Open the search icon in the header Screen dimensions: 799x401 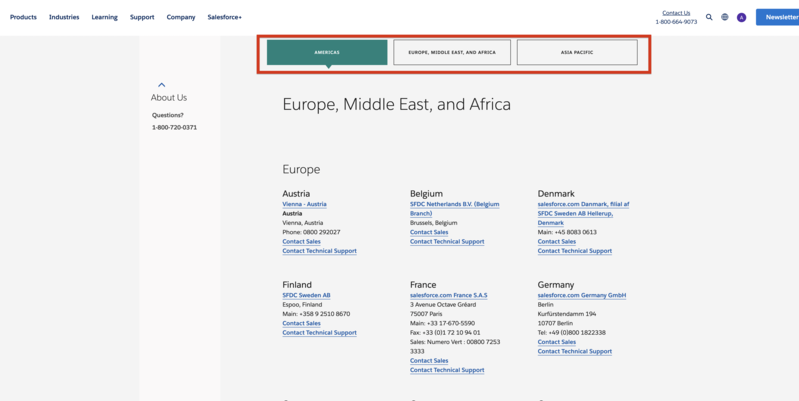tap(709, 17)
